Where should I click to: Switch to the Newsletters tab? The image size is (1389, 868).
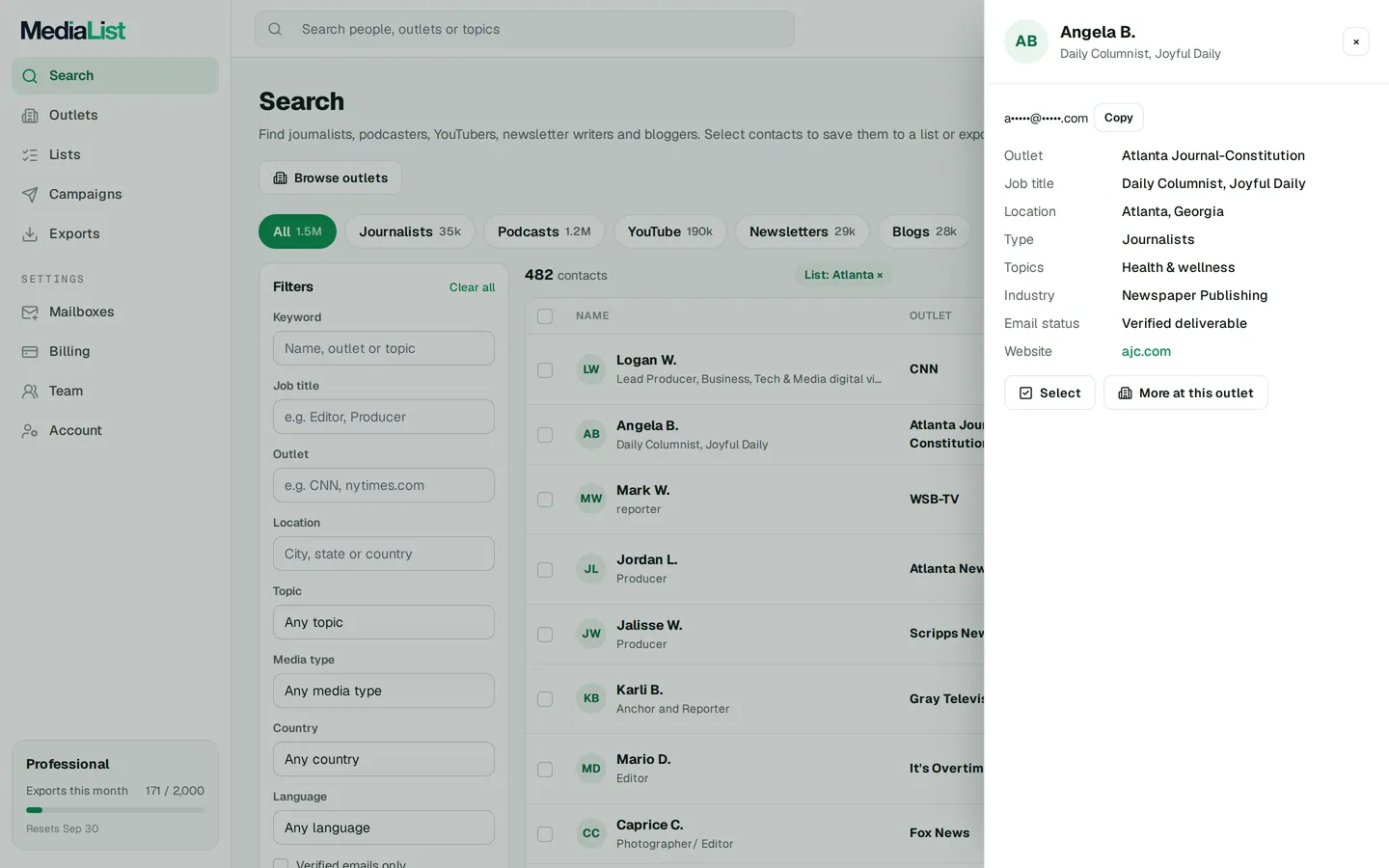(803, 231)
